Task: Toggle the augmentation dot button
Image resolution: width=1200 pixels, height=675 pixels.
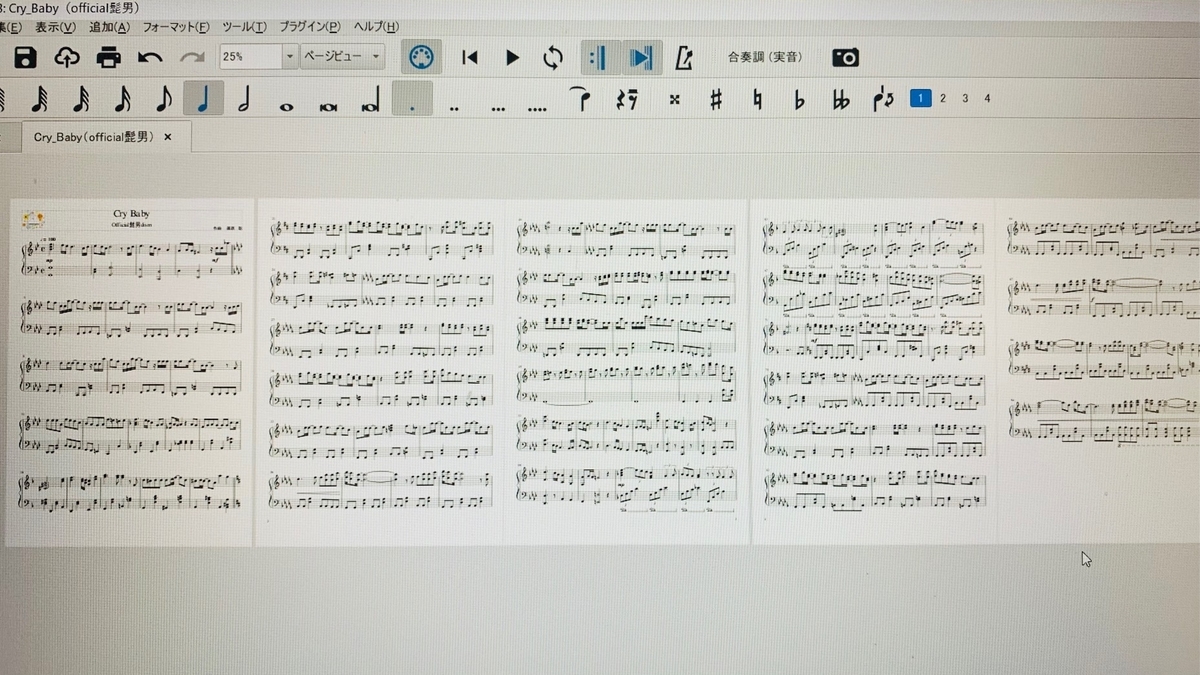Action: point(412,99)
